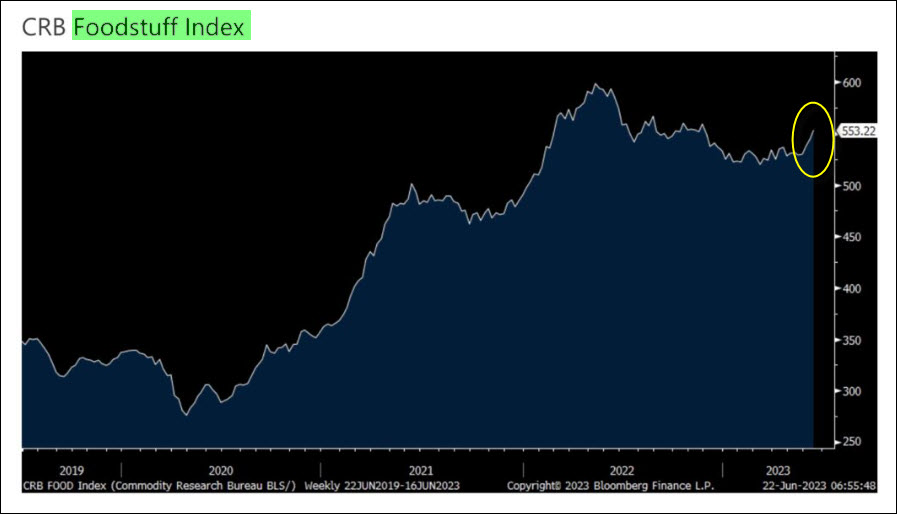The height and width of the screenshot is (514, 897).
Task: Click the 450 y-axis label
Action: pos(852,237)
